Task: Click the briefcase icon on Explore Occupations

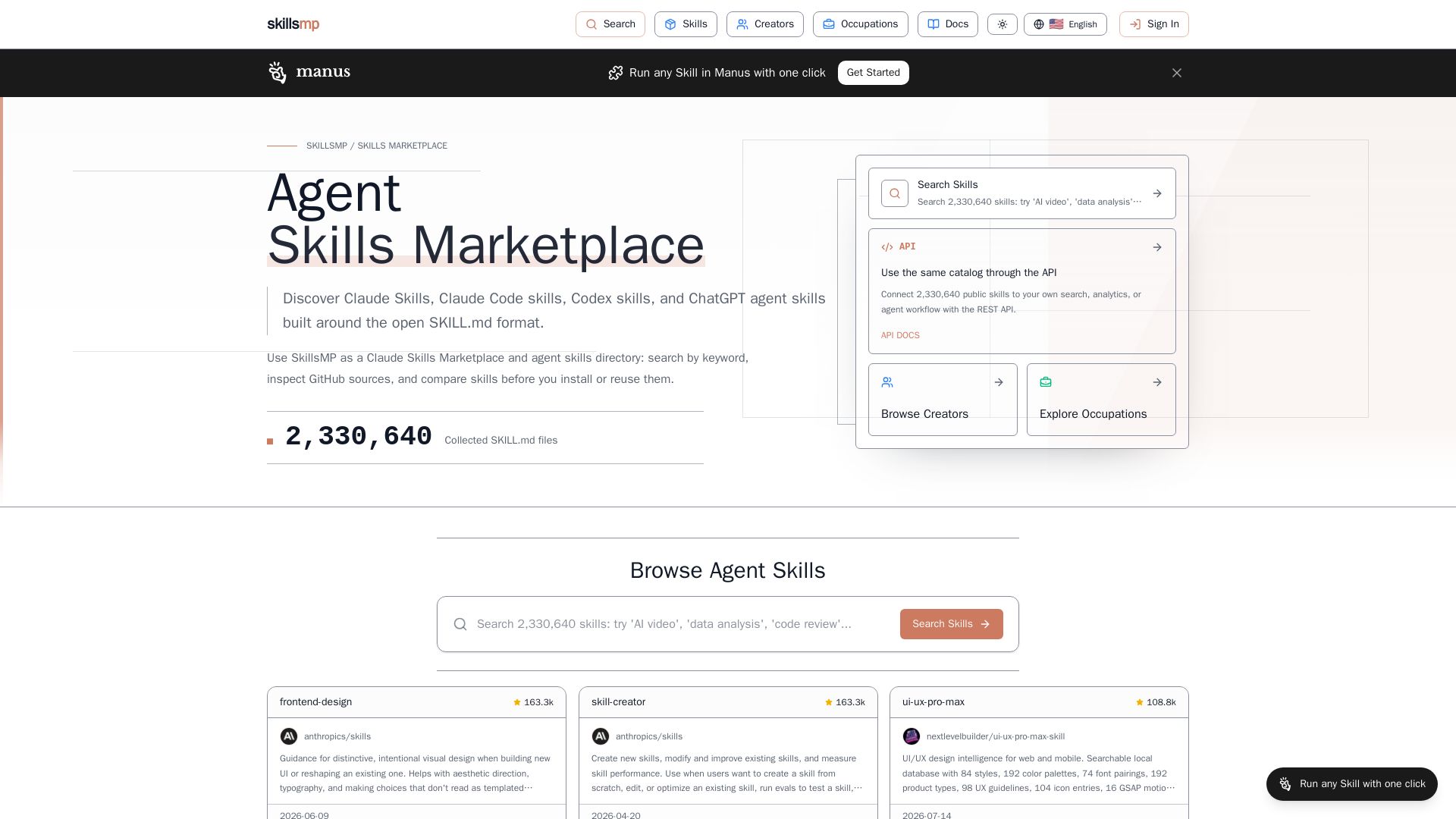Action: coord(1046,382)
